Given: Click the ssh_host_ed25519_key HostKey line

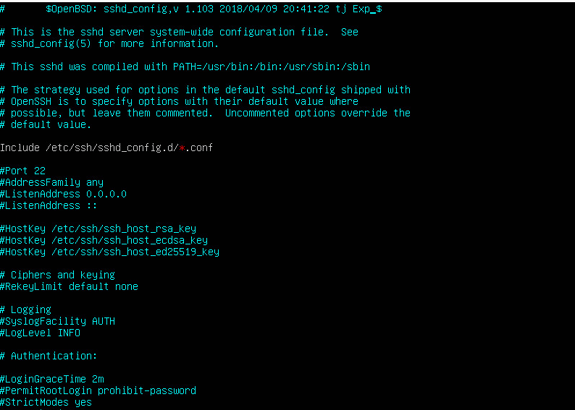Looking at the screenshot, I should pyautogui.click(x=110, y=252).
